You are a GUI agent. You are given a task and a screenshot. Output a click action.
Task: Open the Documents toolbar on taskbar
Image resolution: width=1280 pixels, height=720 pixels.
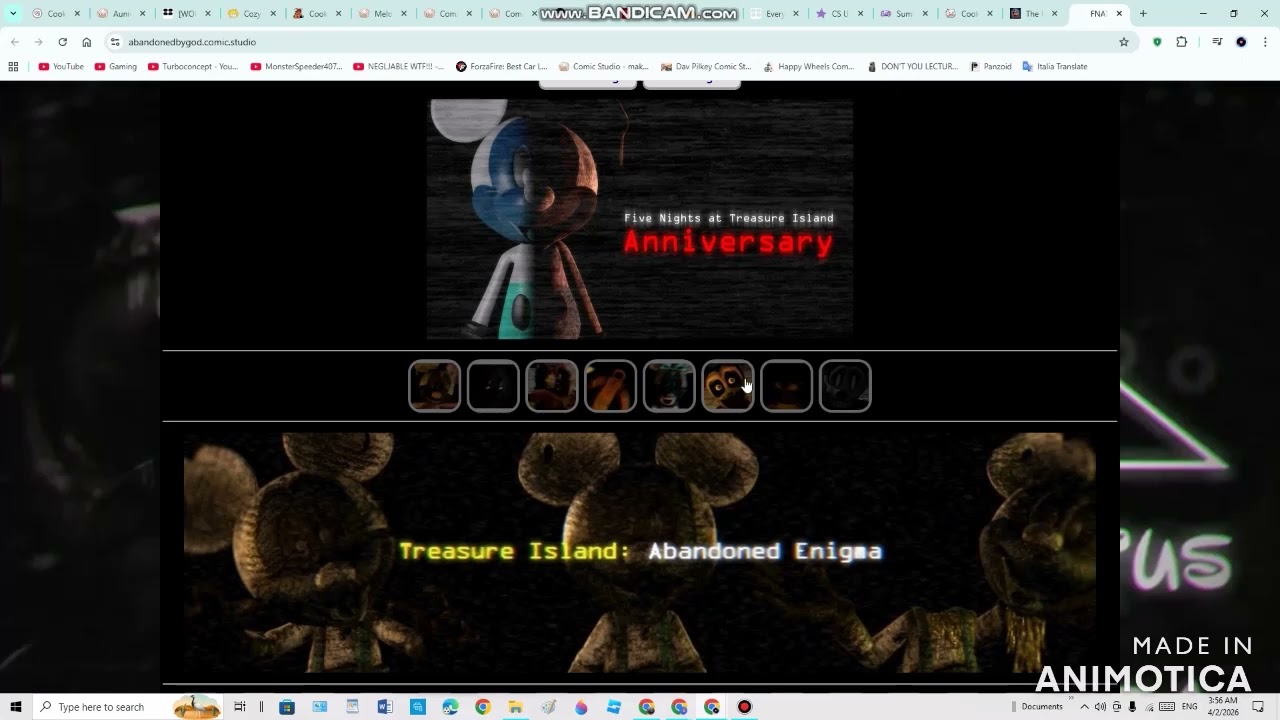click(1042, 707)
